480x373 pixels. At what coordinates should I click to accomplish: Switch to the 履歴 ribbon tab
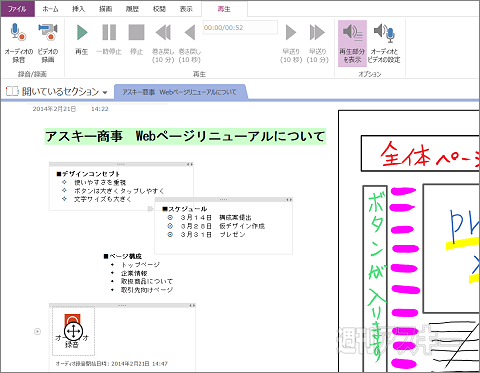pos(132,9)
